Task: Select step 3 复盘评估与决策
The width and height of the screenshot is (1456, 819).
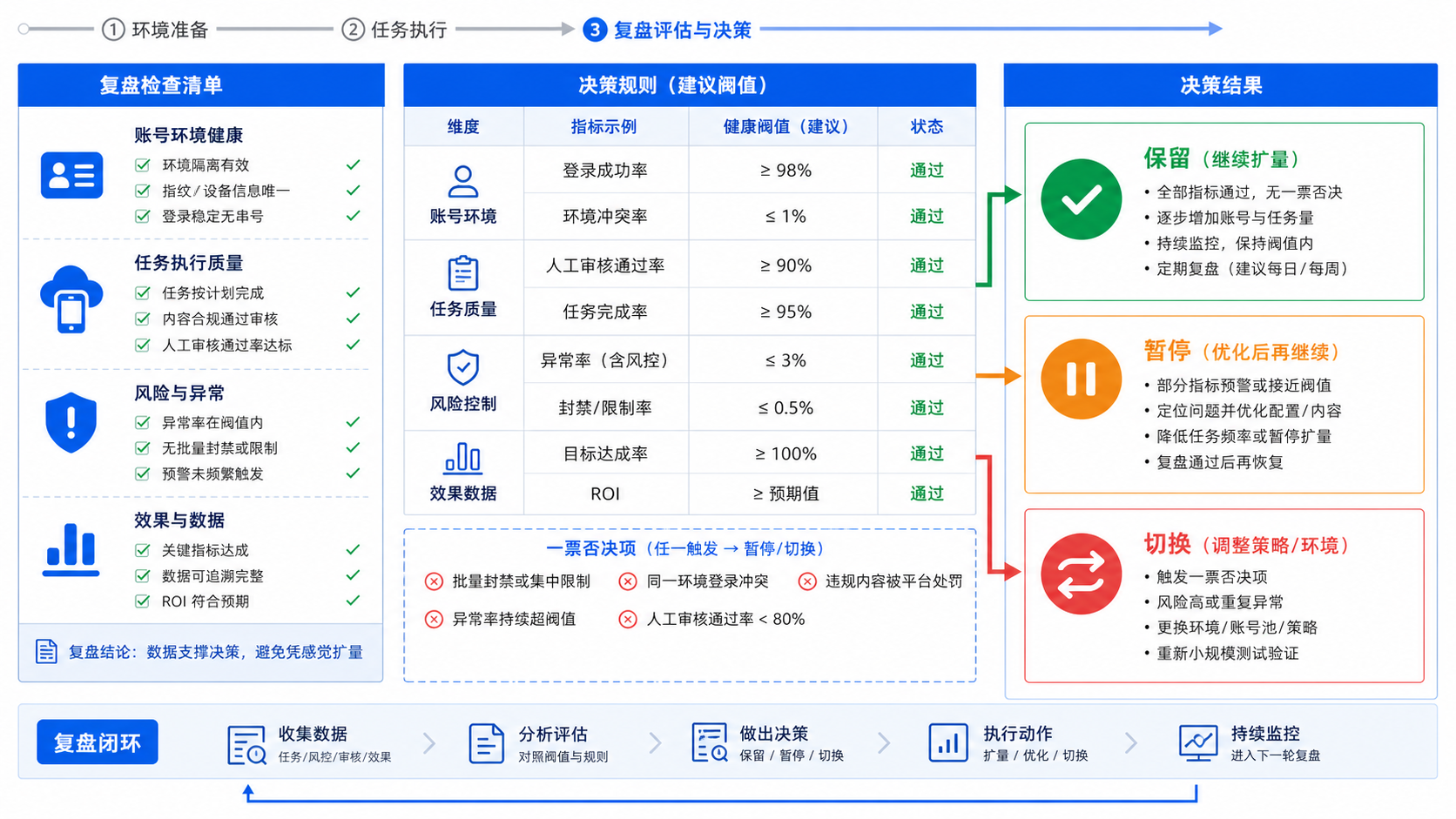Action: (667, 30)
